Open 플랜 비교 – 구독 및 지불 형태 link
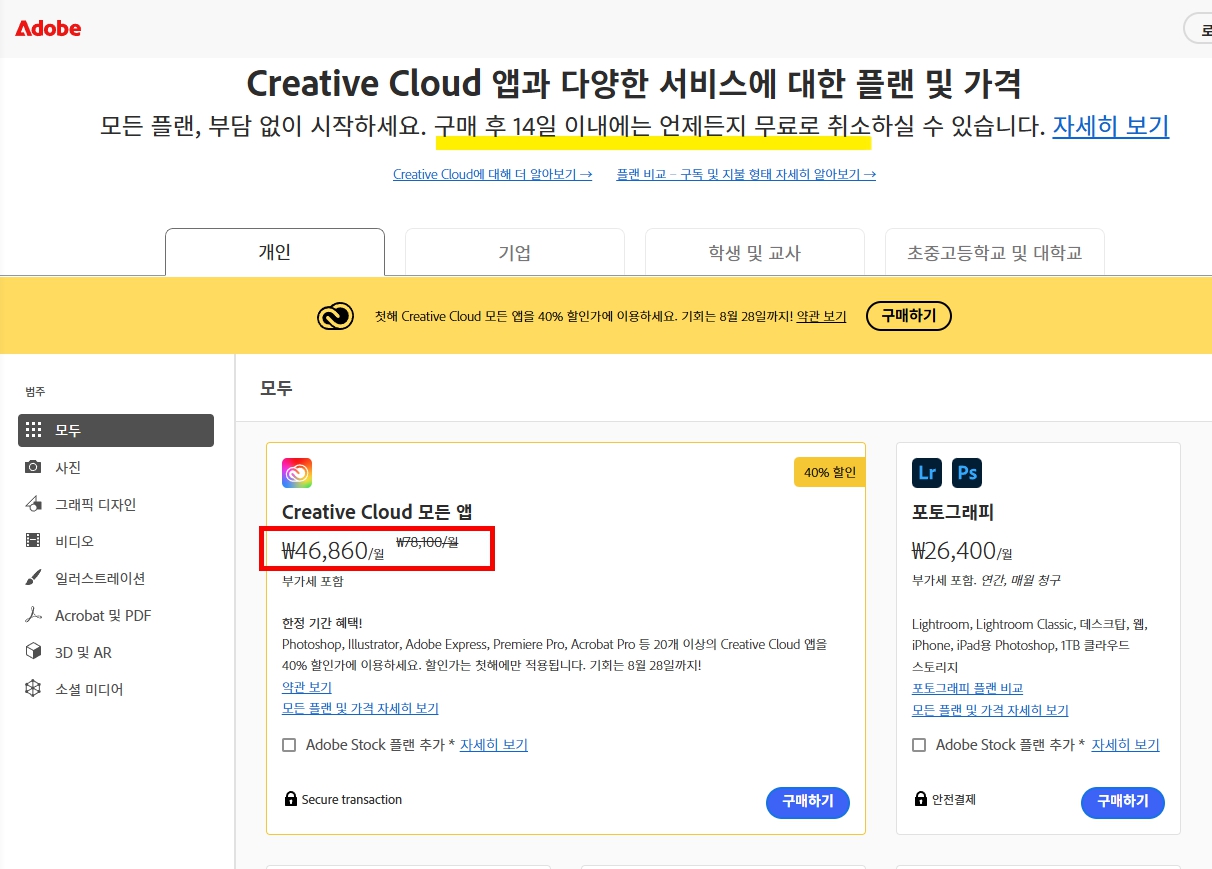The width and height of the screenshot is (1212, 869). 746,174
